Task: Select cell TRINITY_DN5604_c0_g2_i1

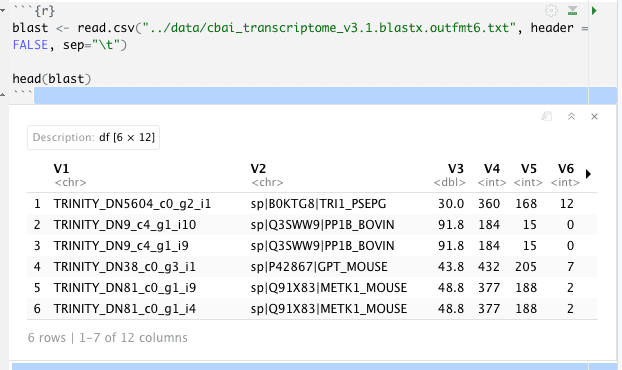Action: pos(132,204)
